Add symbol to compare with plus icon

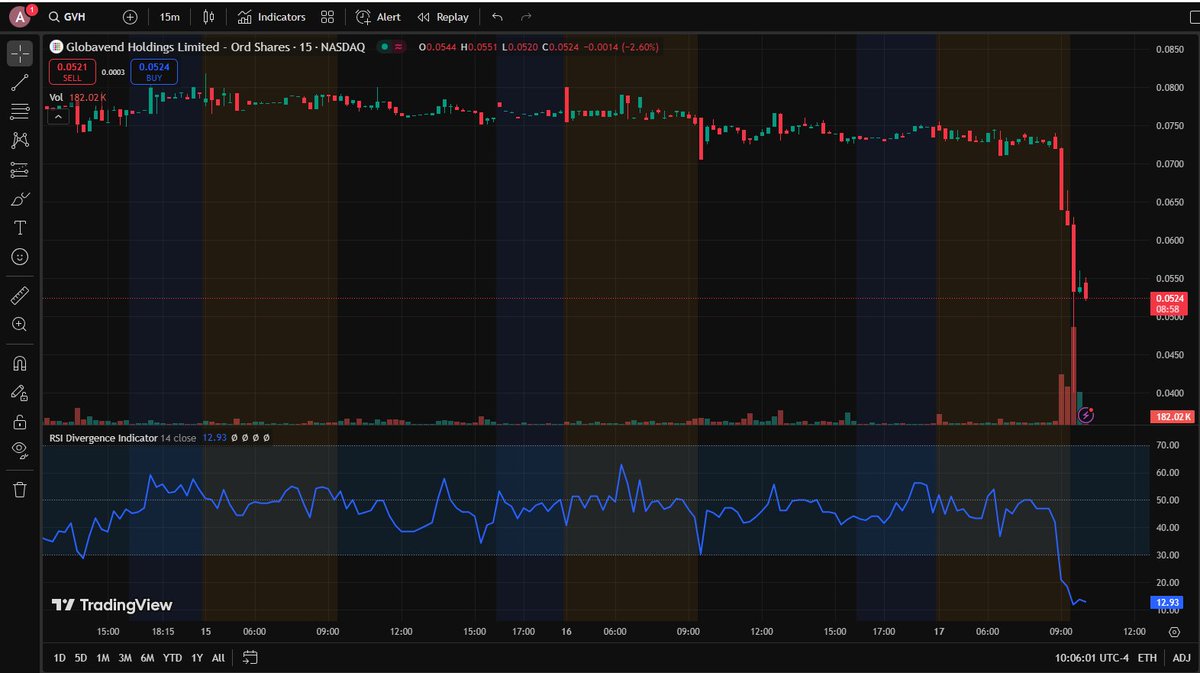pos(130,17)
